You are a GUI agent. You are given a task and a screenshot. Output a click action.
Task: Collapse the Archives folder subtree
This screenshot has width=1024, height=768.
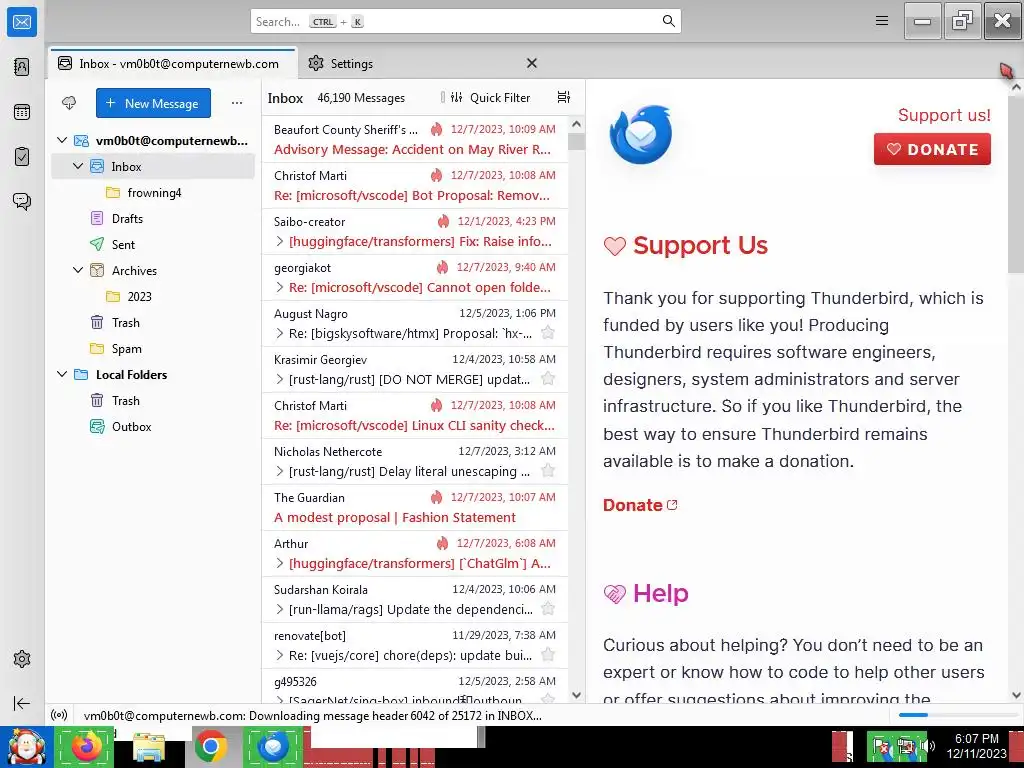(x=78, y=270)
